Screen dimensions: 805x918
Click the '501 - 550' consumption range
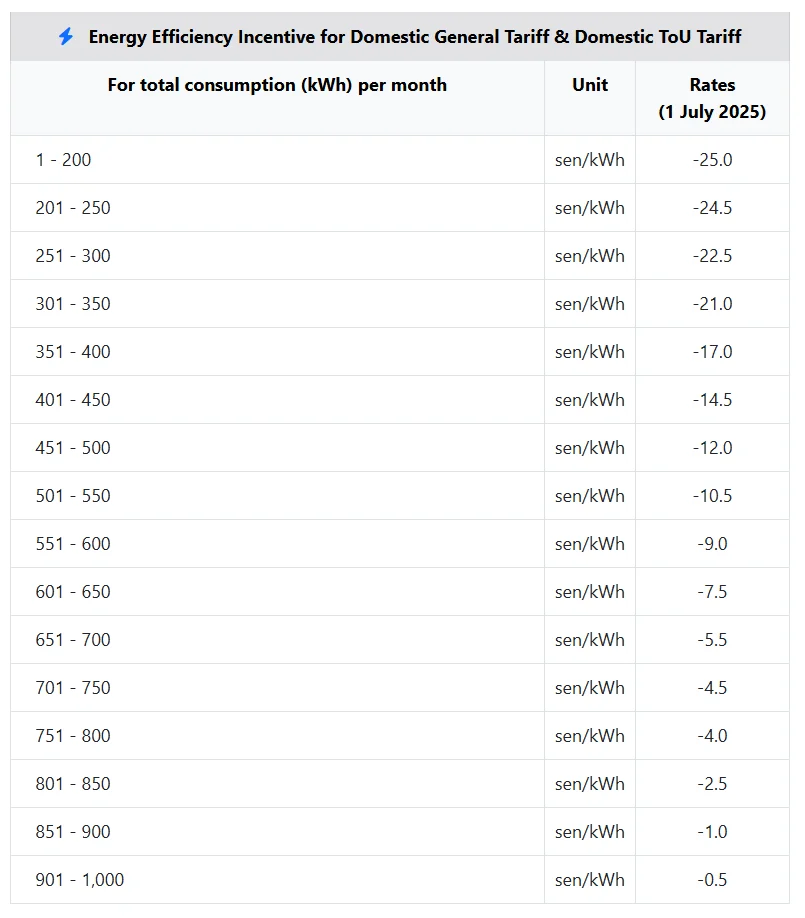(73, 496)
